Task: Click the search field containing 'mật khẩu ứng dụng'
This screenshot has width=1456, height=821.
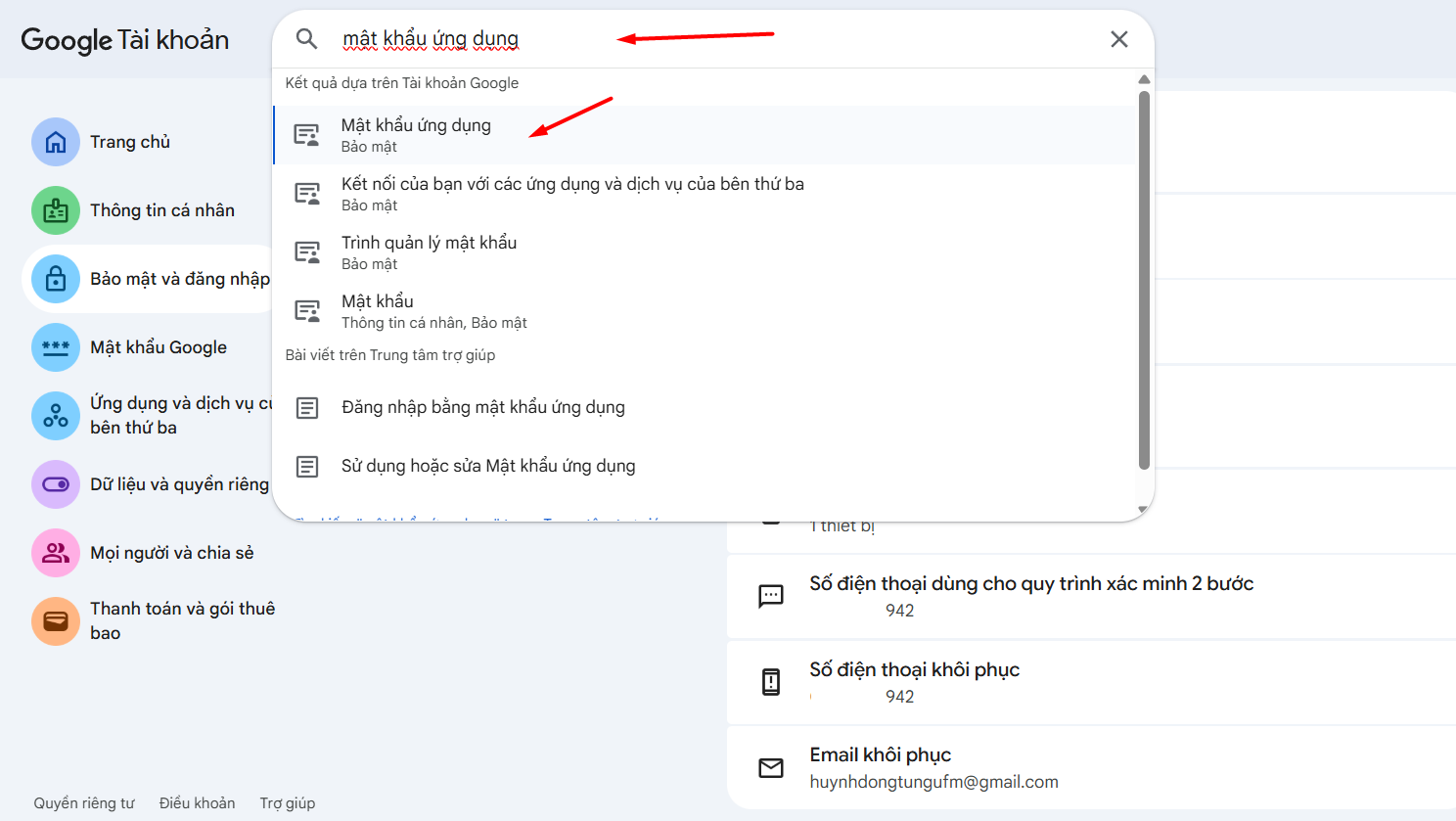Action: click(x=714, y=39)
